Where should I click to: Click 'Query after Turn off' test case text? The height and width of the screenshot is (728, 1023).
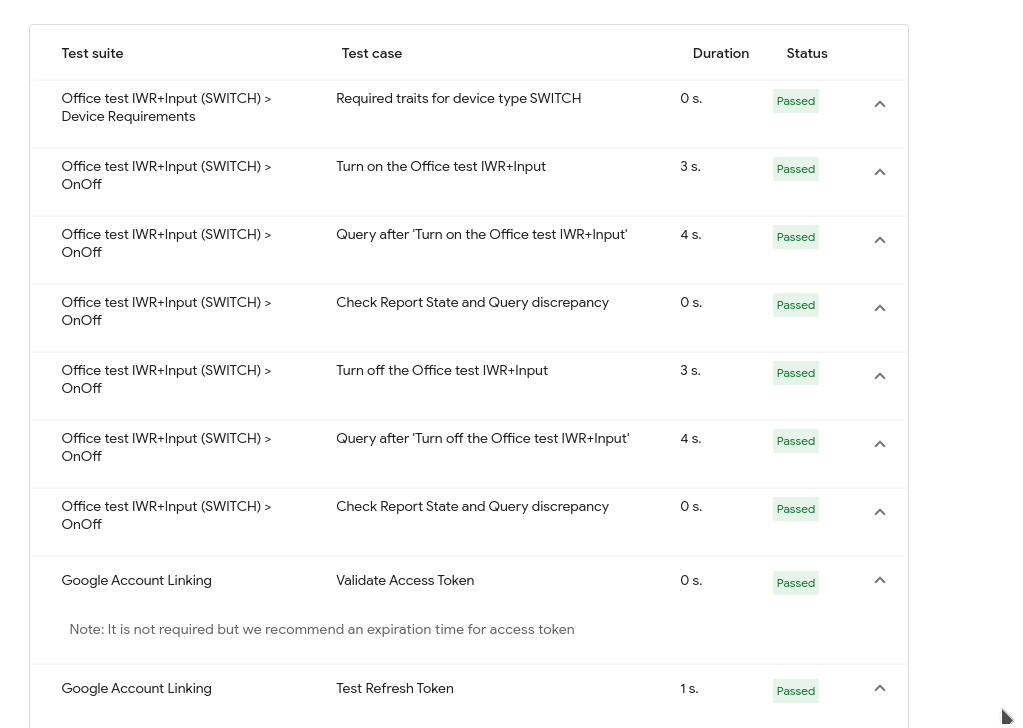click(x=482, y=439)
